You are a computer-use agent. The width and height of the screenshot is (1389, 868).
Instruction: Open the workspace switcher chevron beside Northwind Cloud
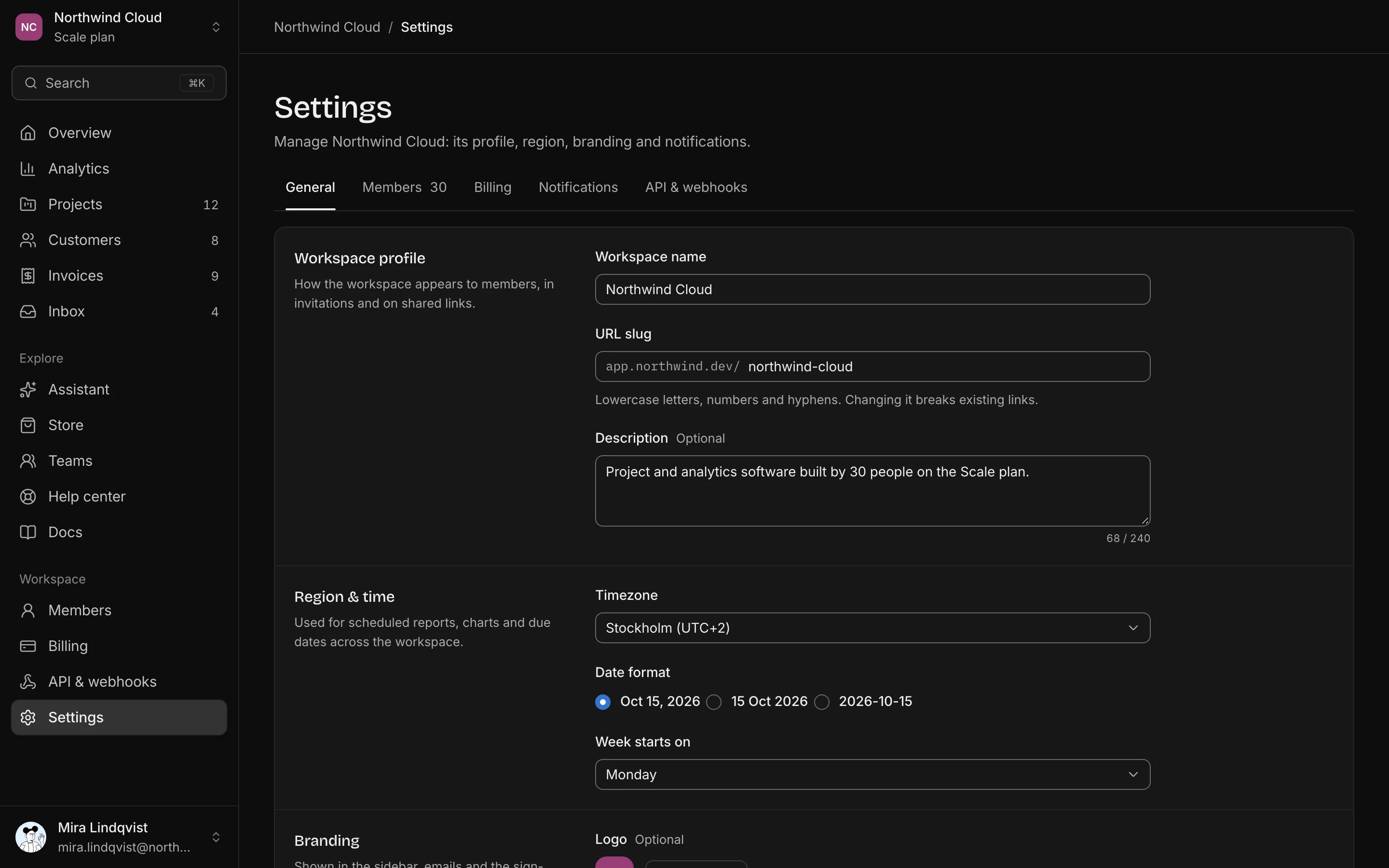click(216, 27)
